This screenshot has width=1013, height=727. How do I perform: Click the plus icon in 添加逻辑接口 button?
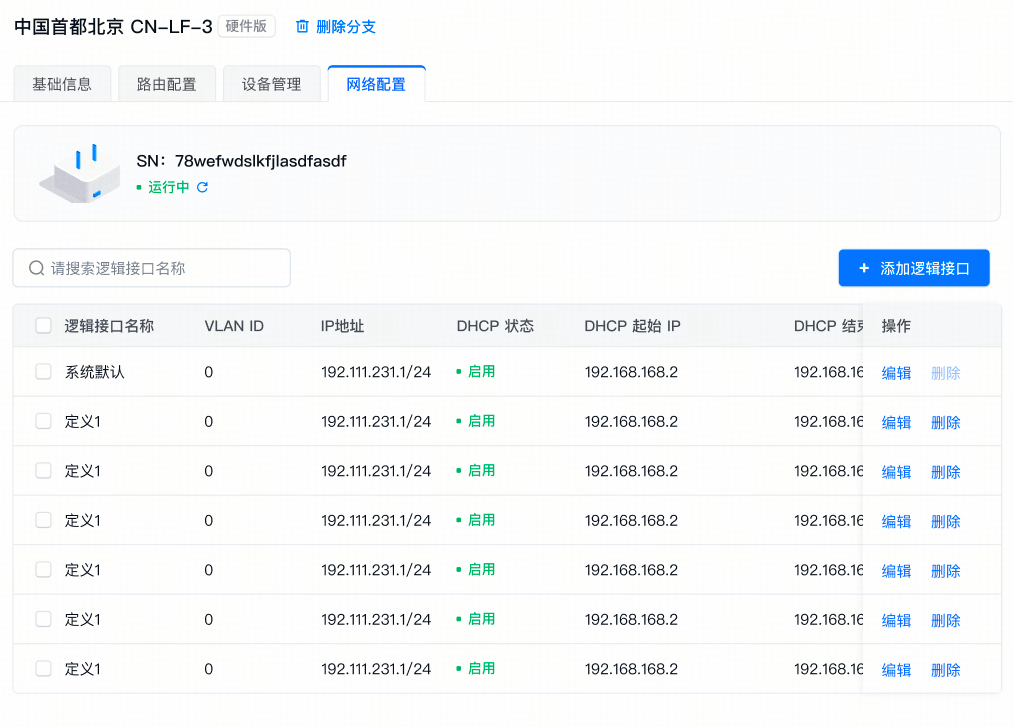coord(864,268)
